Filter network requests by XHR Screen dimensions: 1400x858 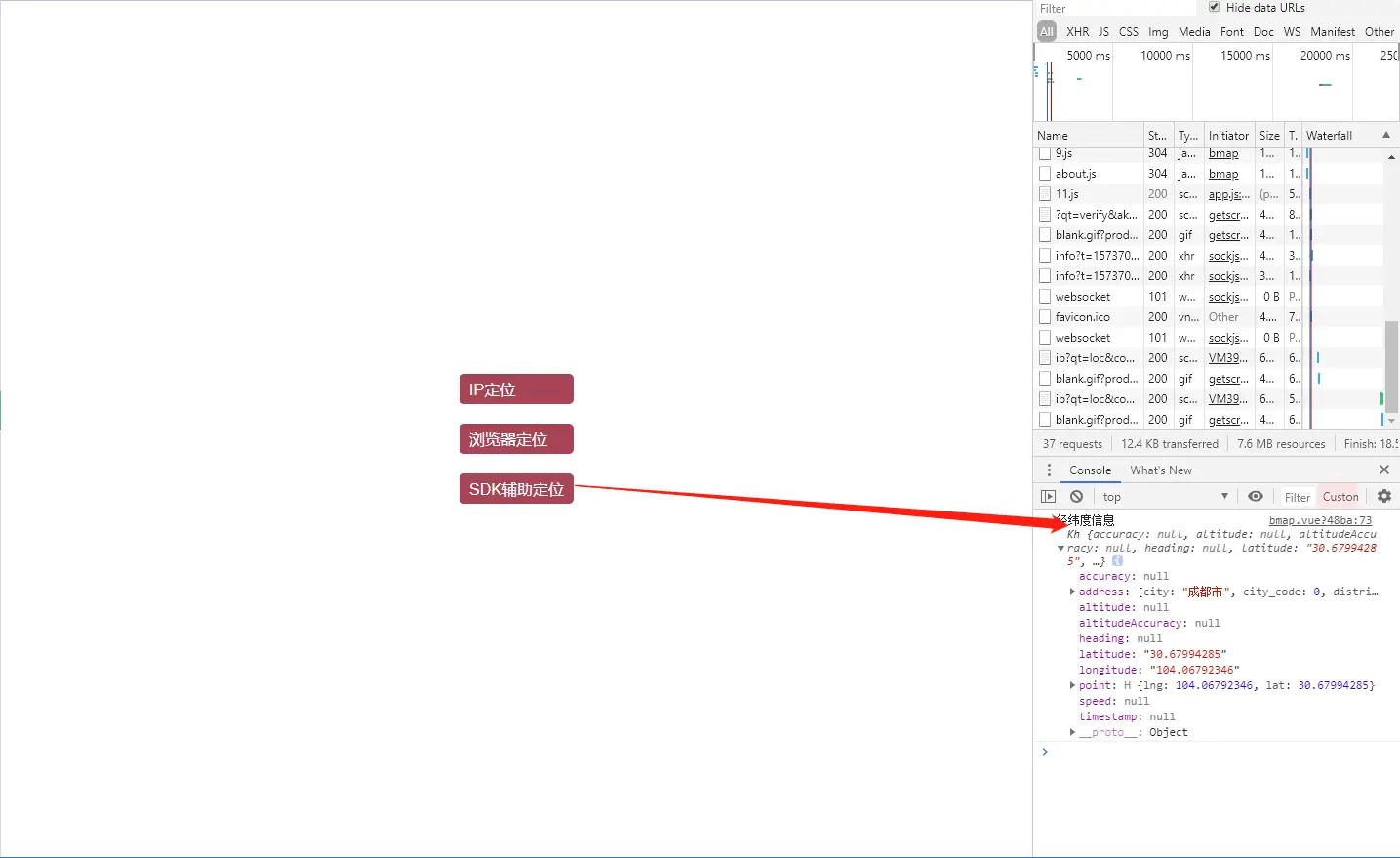(1078, 31)
